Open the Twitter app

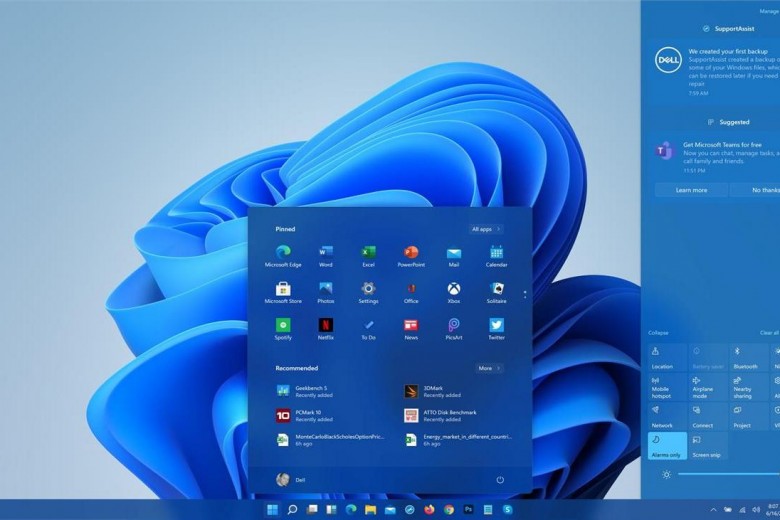(496, 329)
